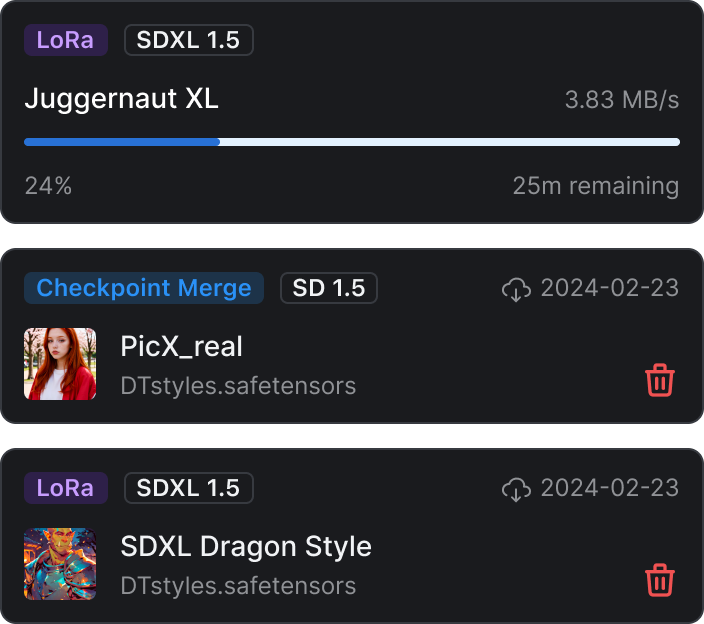Click the 3.83 MB/s speed indicator

tap(622, 100)
